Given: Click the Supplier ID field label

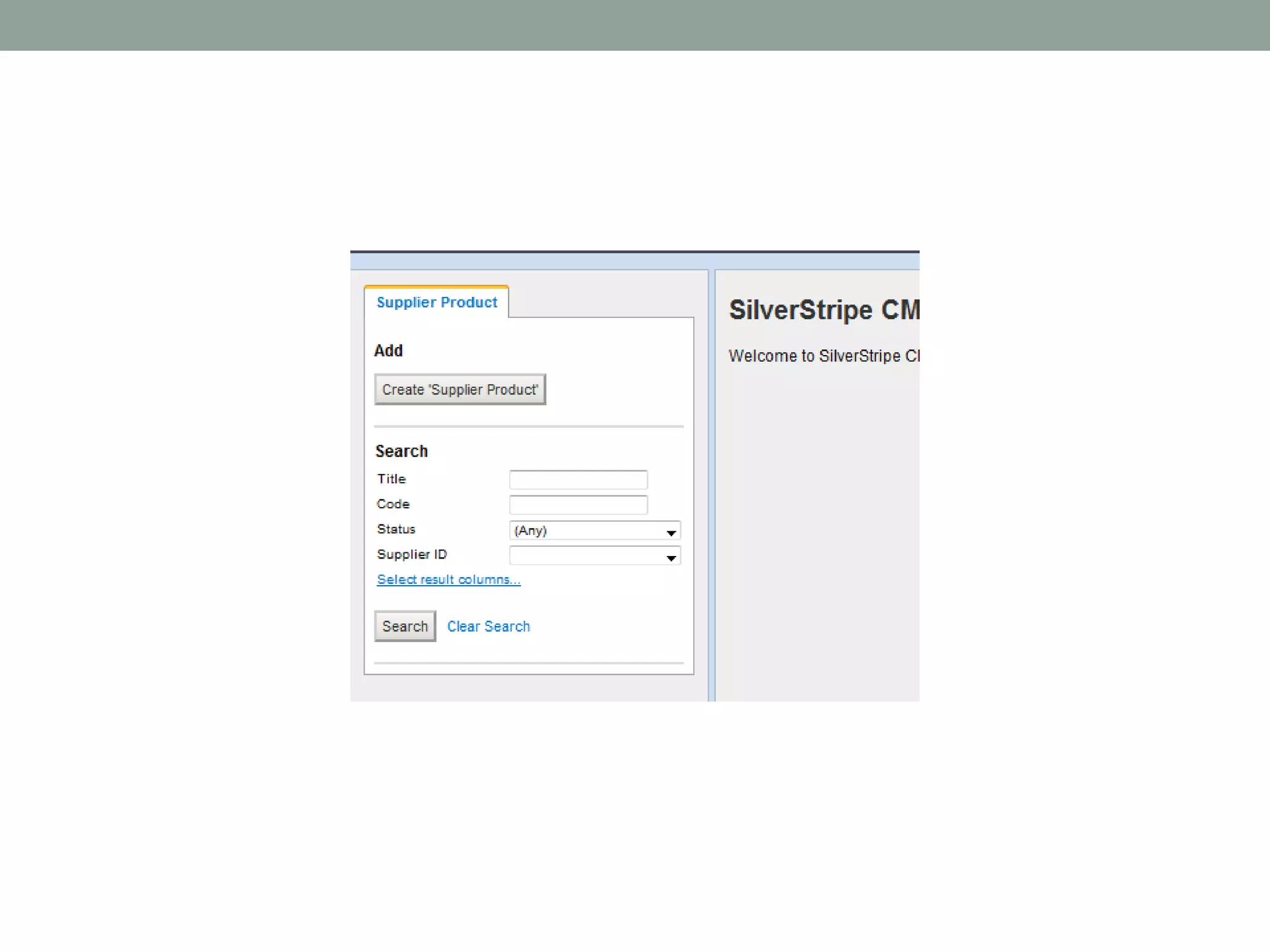Looking at the screenshot, I should point(412,555).
